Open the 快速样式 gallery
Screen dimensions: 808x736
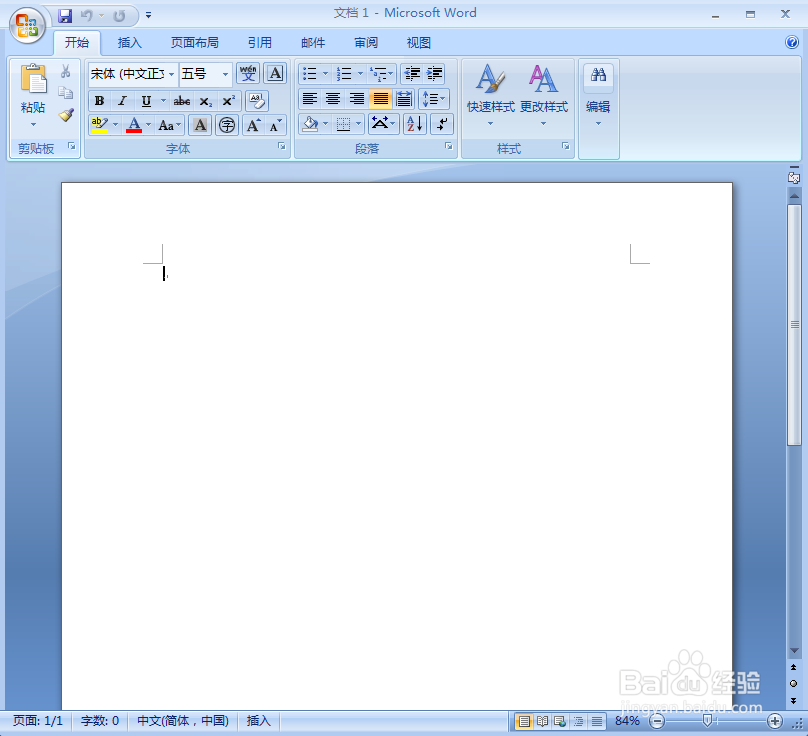coord(491,96)
